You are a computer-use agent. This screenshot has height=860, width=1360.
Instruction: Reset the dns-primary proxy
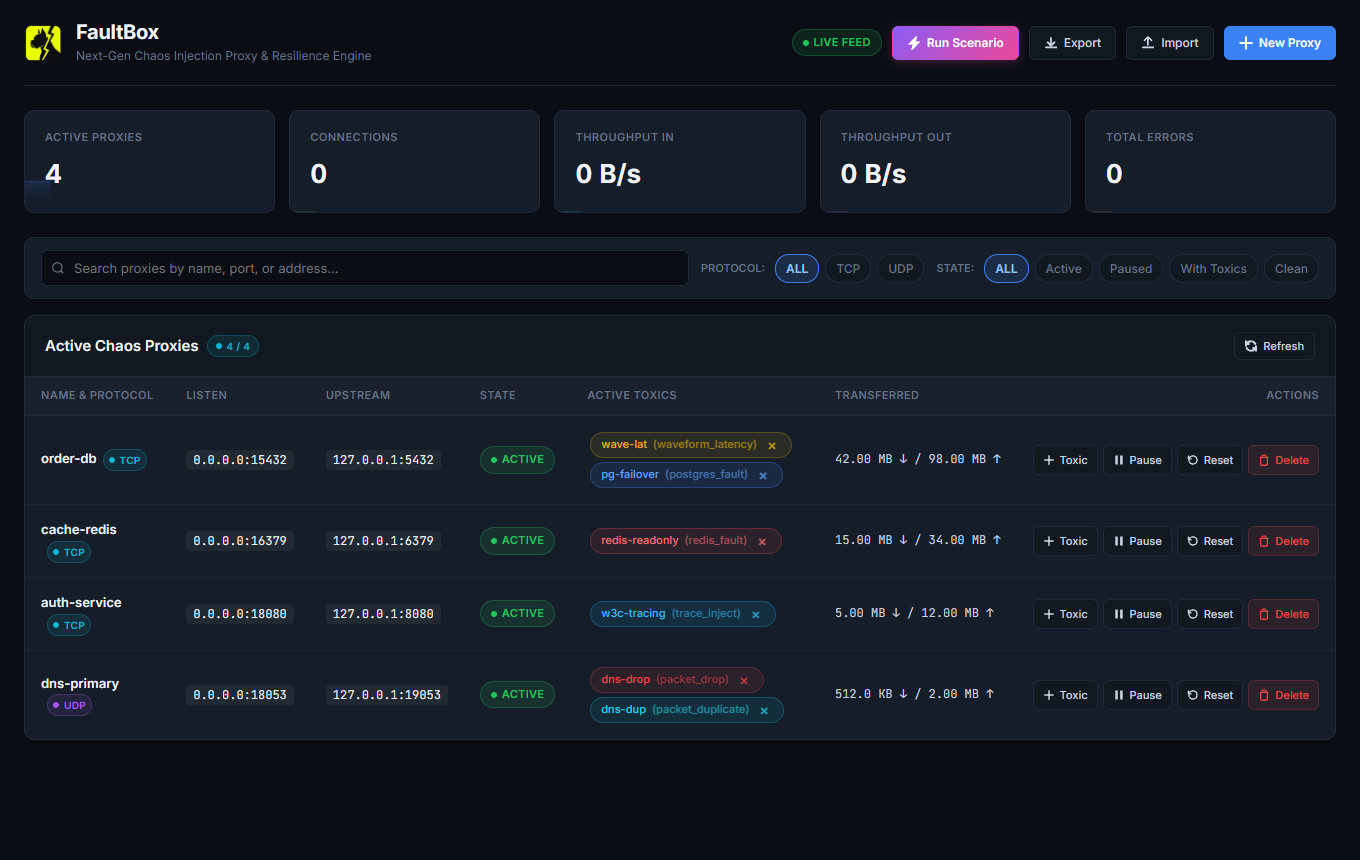click(1210, 695)
